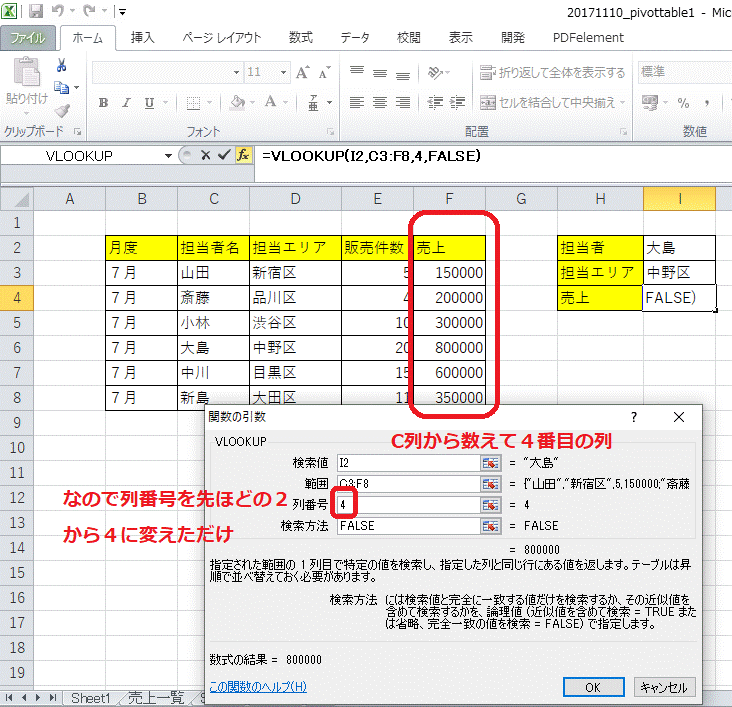Viewport: 732px width, 707px height.
Task: Open the 数式 ribbon tab
Action: (300, 38)
